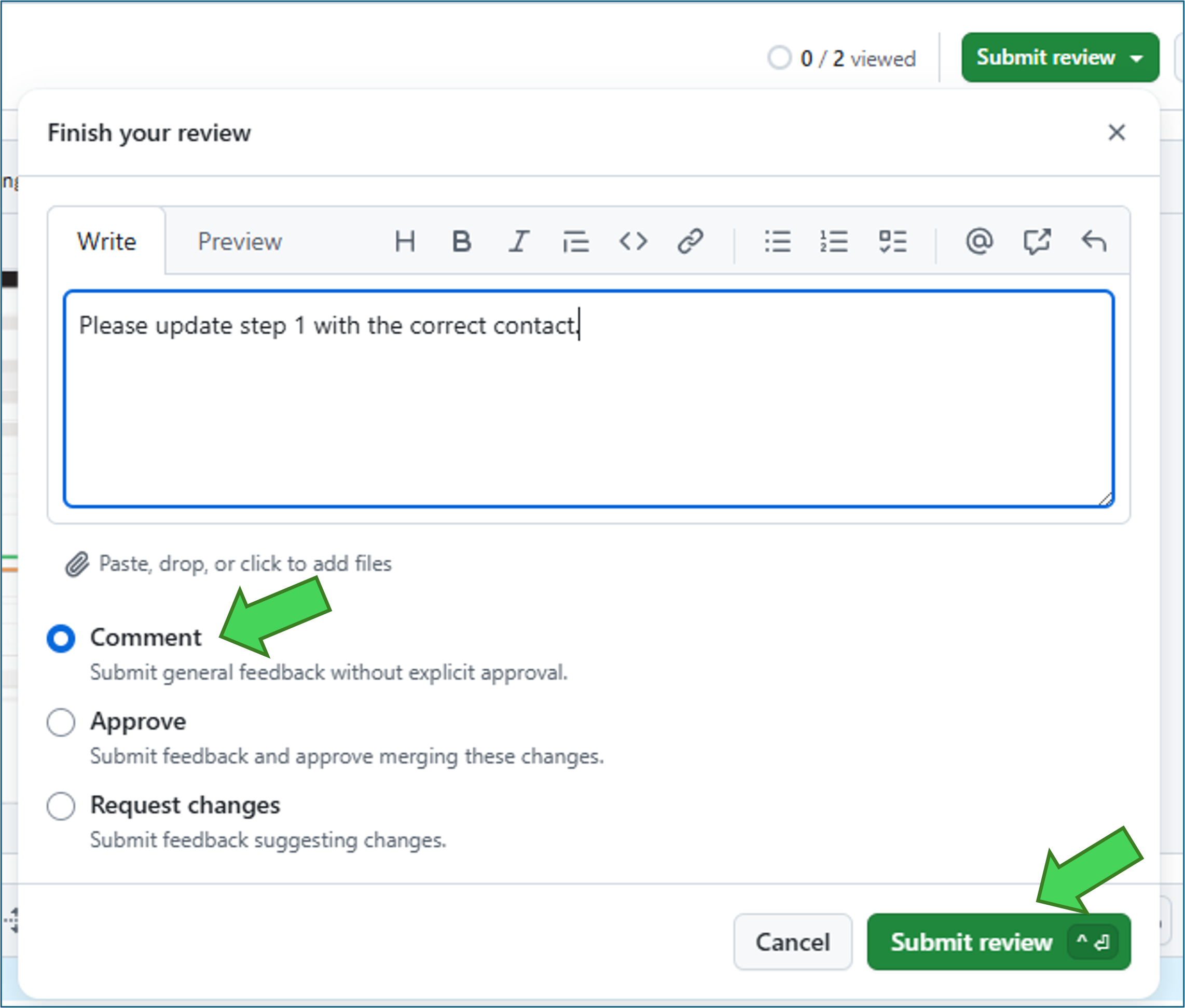Select the Approve radio option

pos(61,722)
